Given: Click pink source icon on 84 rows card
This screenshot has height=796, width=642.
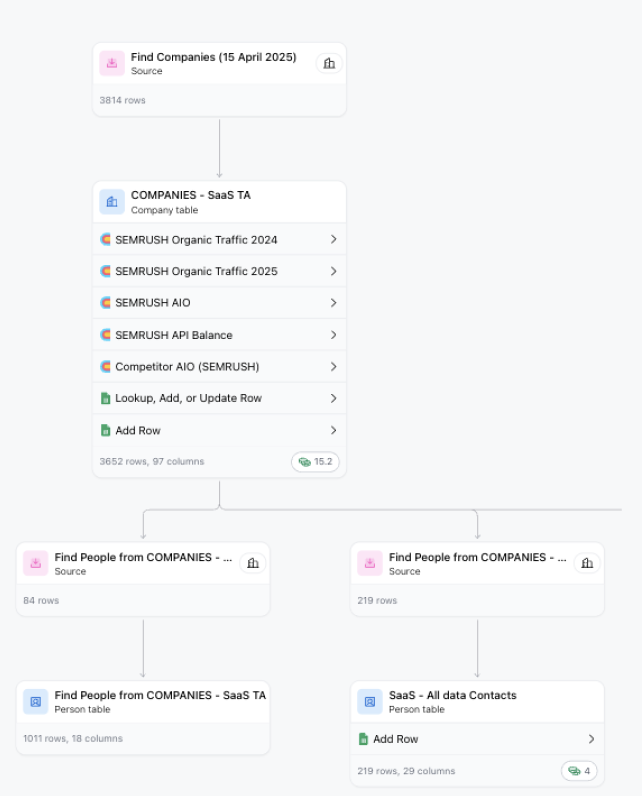Looking at the screenshot, I should coord(36,563).
